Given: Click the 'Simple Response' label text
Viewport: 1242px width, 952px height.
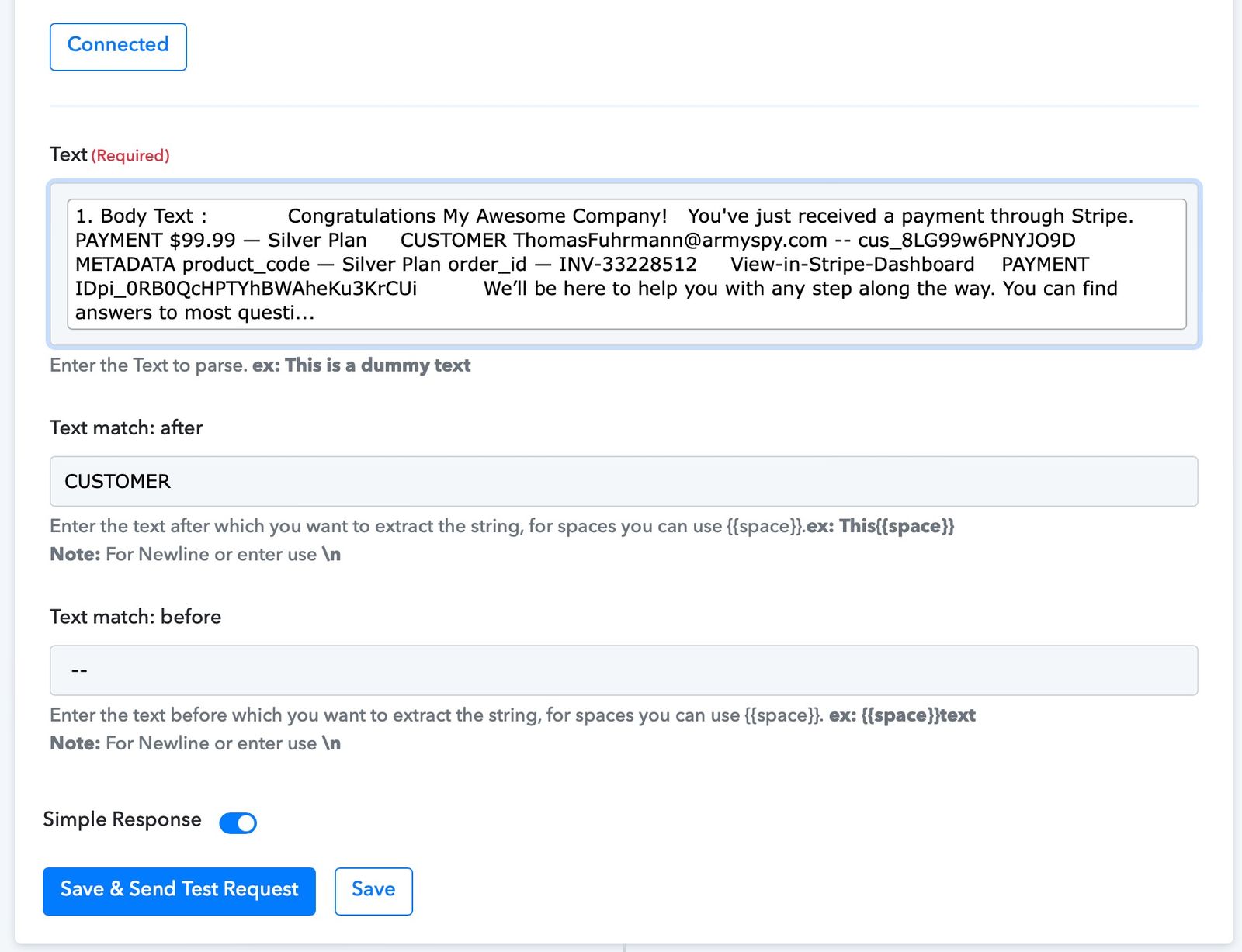Looking at the screenshot, I should [122, 819].
